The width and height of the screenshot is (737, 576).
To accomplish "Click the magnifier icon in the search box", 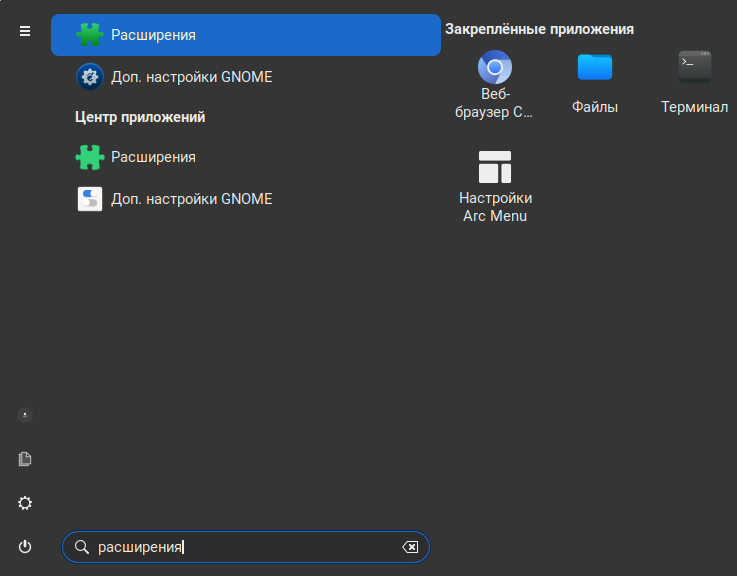I will pos(82,547).
